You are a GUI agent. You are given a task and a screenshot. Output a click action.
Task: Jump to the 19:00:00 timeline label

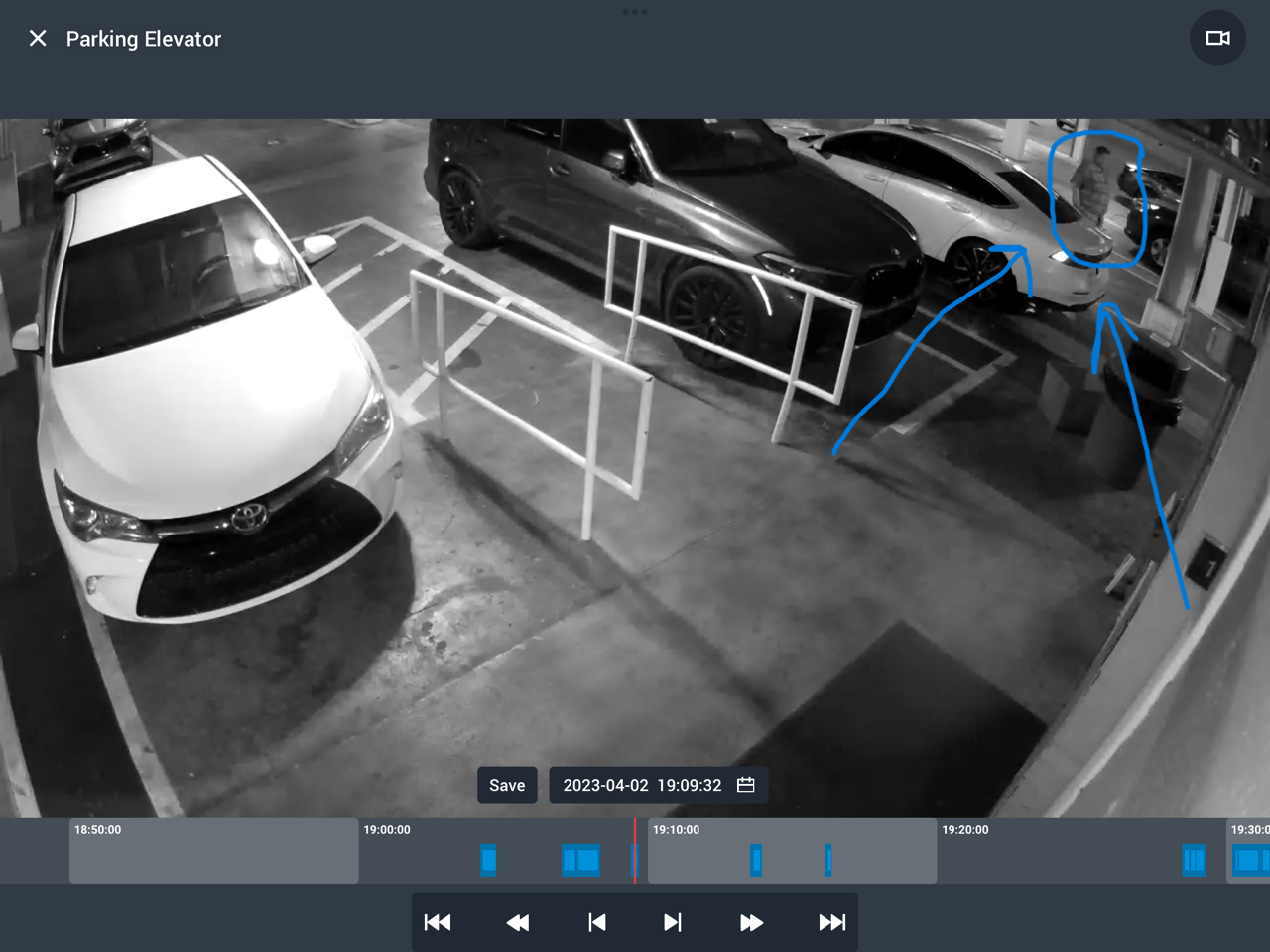[387, 830]
